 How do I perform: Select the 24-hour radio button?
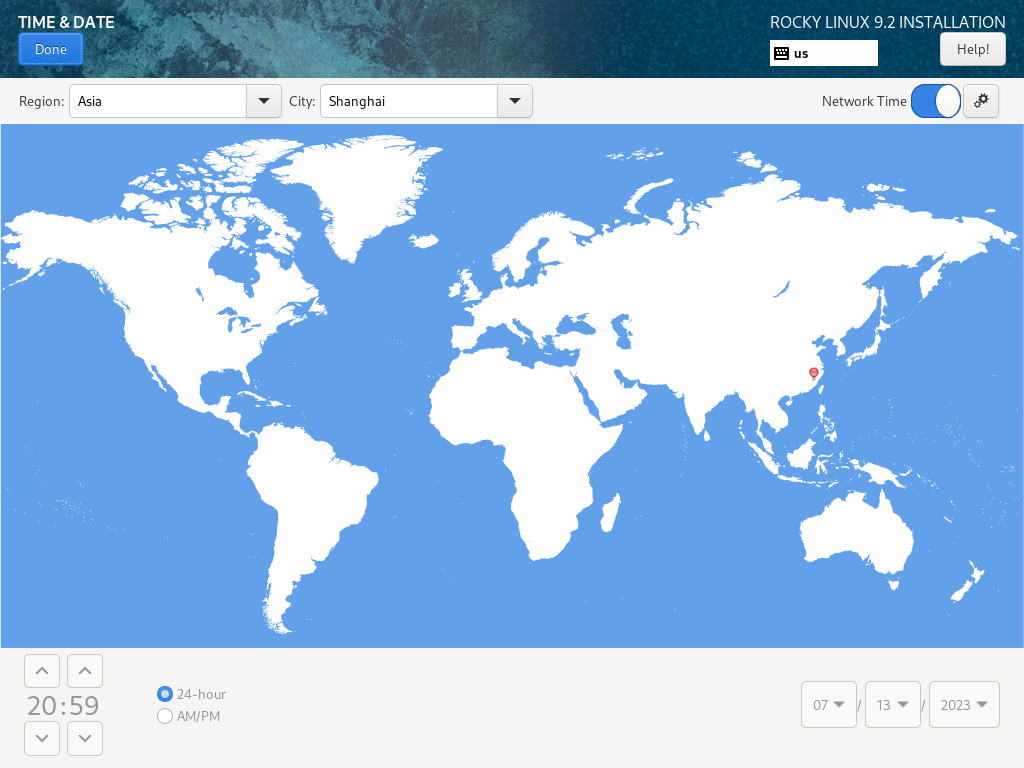pyautogui.click(x=165, y=694)
